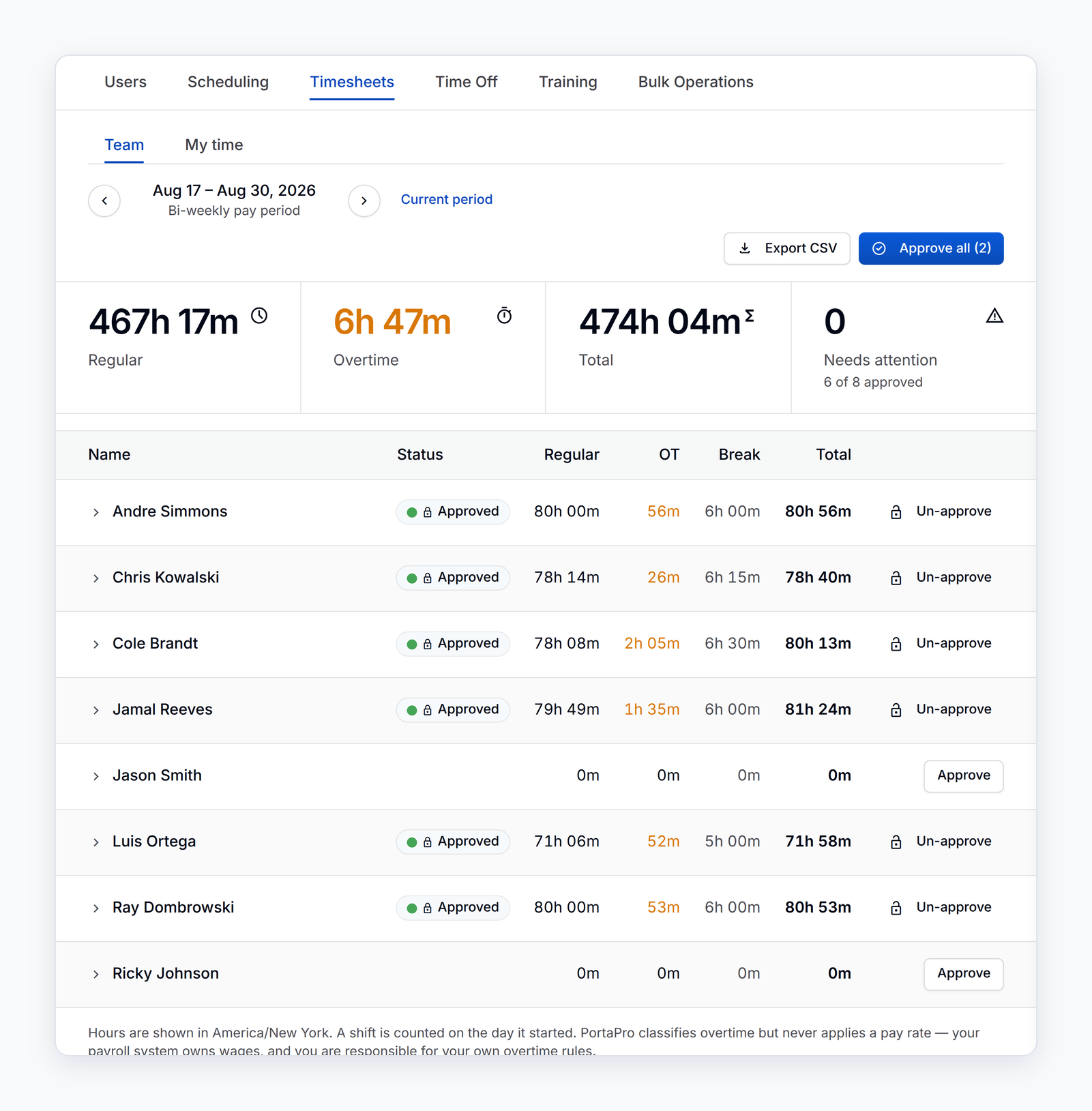Viewport: 1092px width, 1111px height.
Task: Open the Bulk Operations tab
Action: 696,82
